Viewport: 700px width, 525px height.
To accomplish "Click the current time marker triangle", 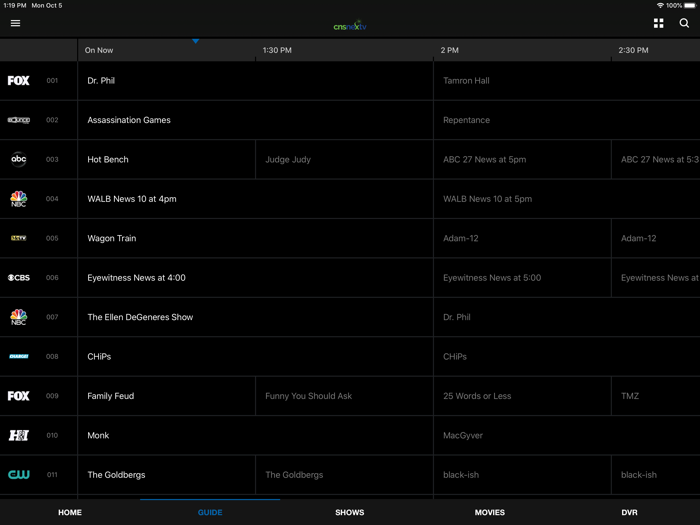I will [196, 41].
